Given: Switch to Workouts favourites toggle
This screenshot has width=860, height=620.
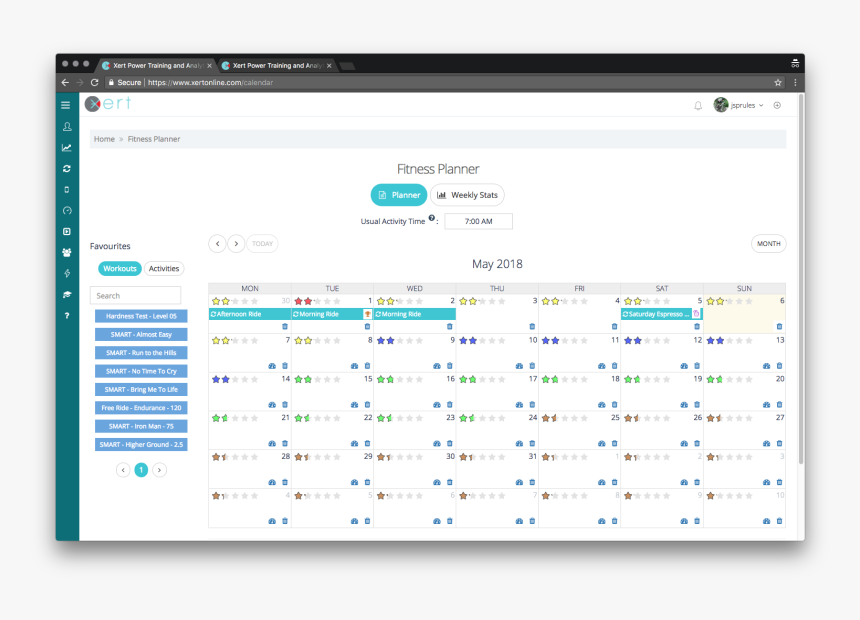Looking at the screenshot, I should click(120, 268).
